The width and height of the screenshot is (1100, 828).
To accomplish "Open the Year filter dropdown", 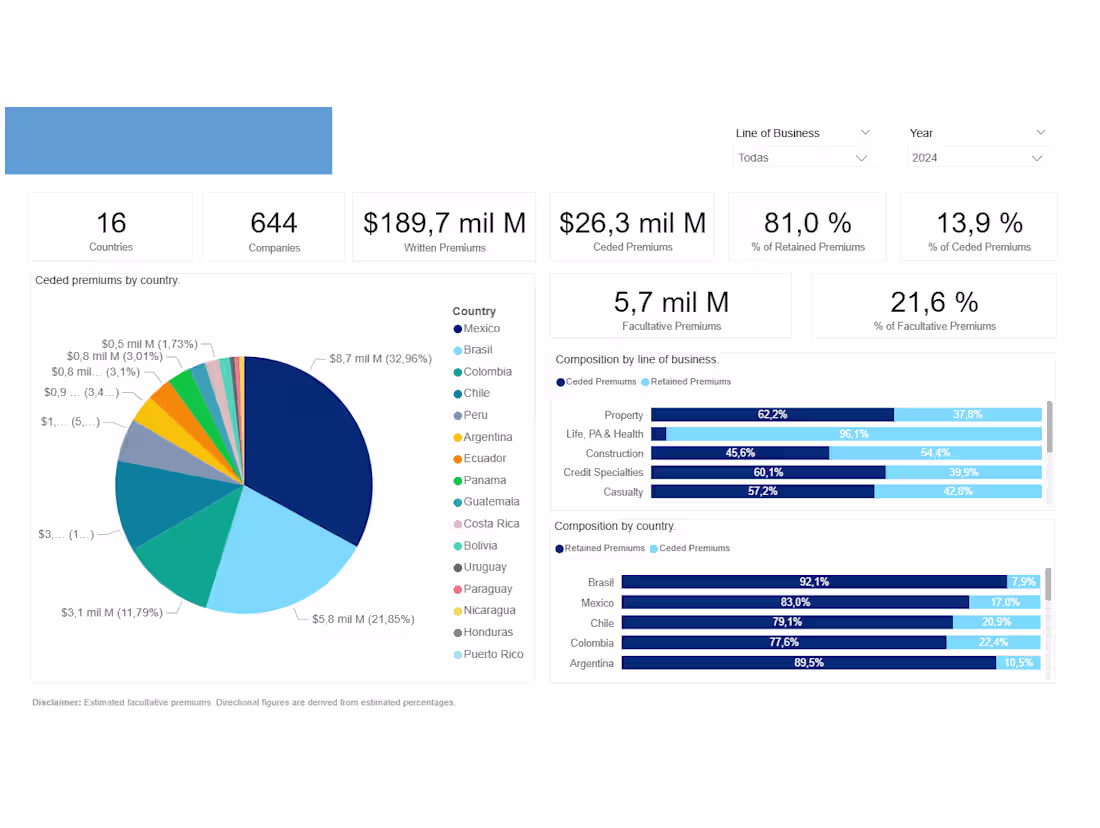I will click(1038, 132).
